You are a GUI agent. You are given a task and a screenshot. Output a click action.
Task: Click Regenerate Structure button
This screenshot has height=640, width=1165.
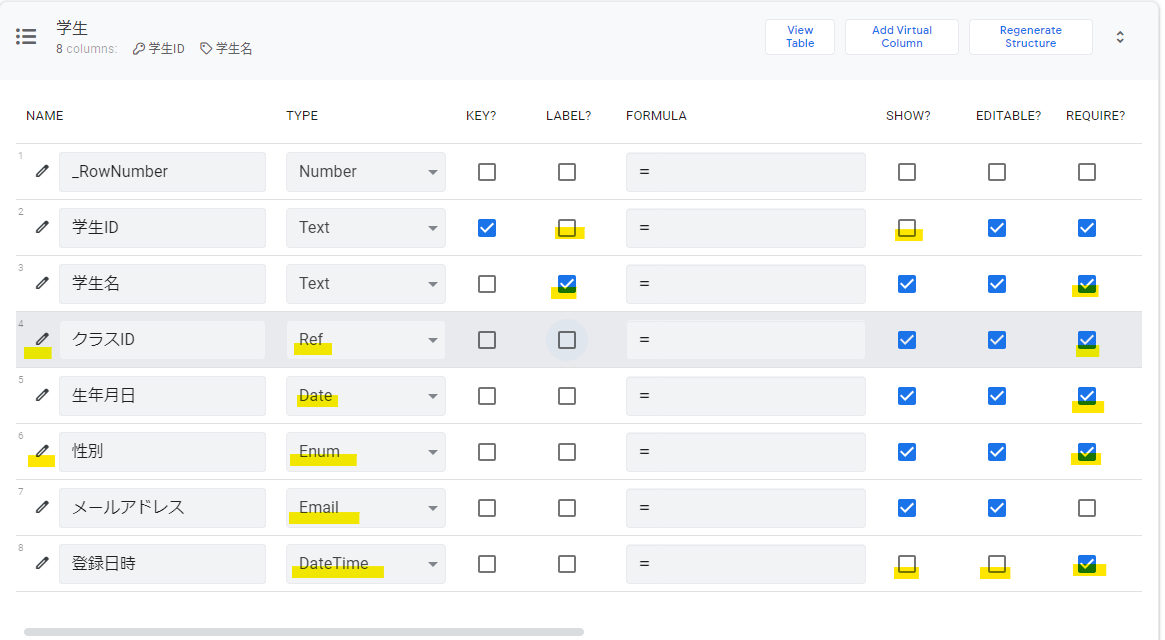[x=1031, y=37]
